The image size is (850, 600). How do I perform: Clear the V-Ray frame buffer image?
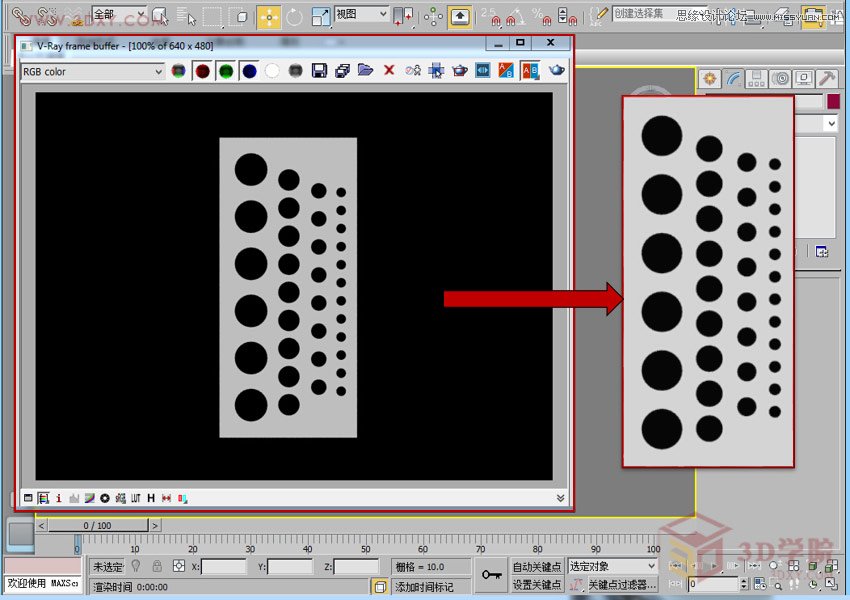click(x=389, y=70)
